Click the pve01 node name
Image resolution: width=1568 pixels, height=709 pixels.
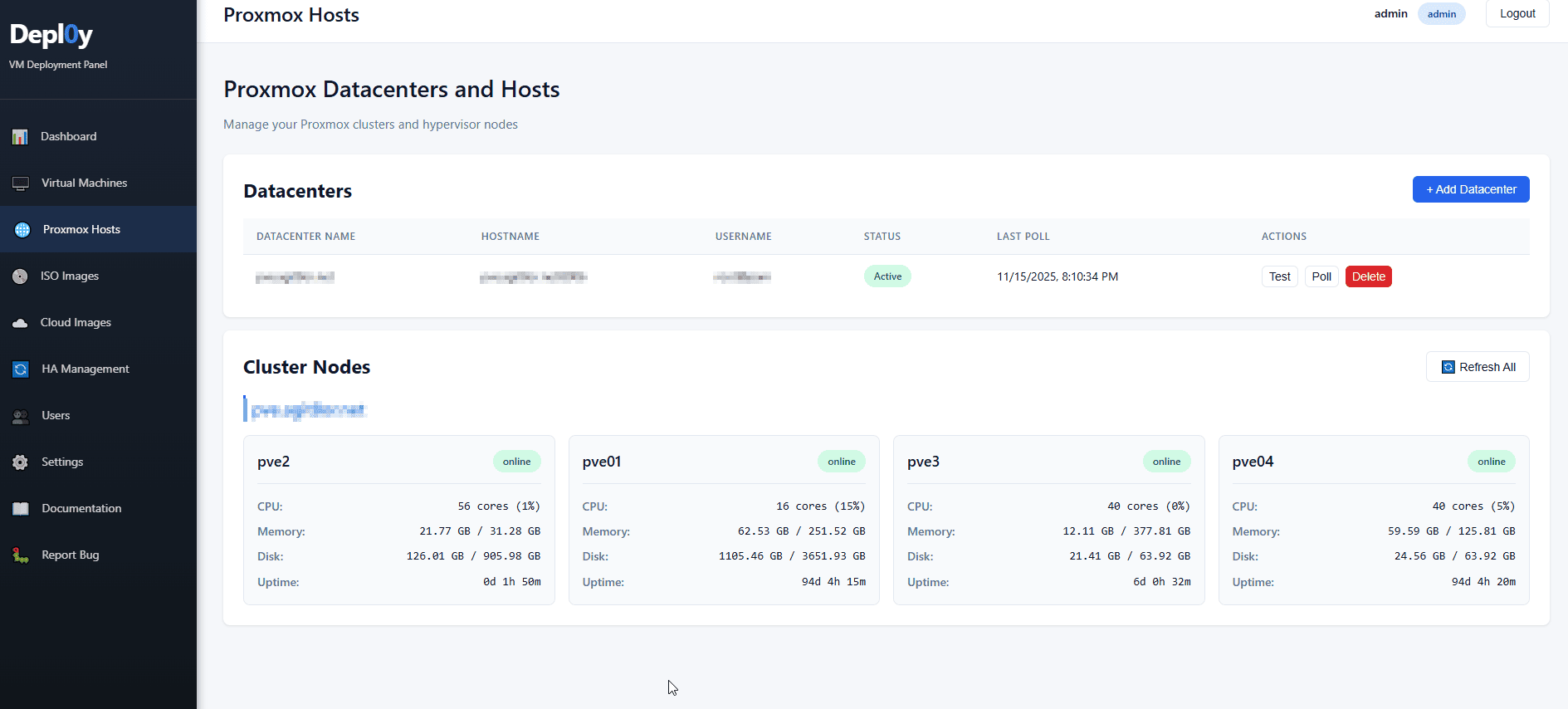[602, 462]
